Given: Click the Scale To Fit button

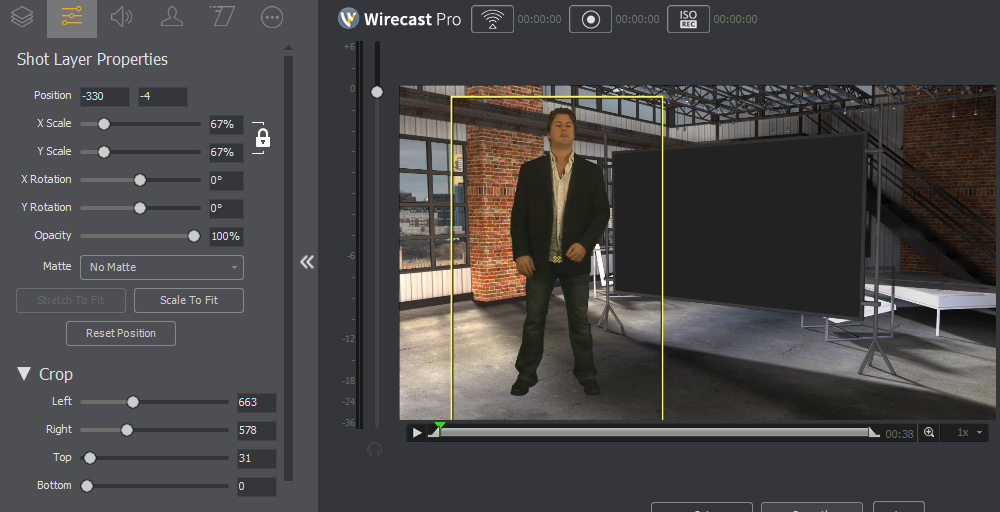Looking at the screenshot, I should pyautogui.click(x=188, y=300).
